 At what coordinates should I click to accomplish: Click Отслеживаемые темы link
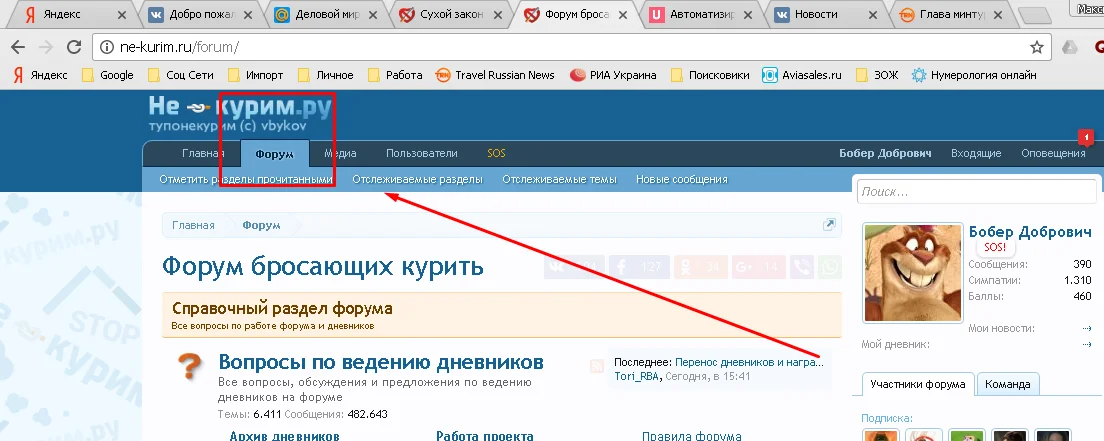click(559, 180)
